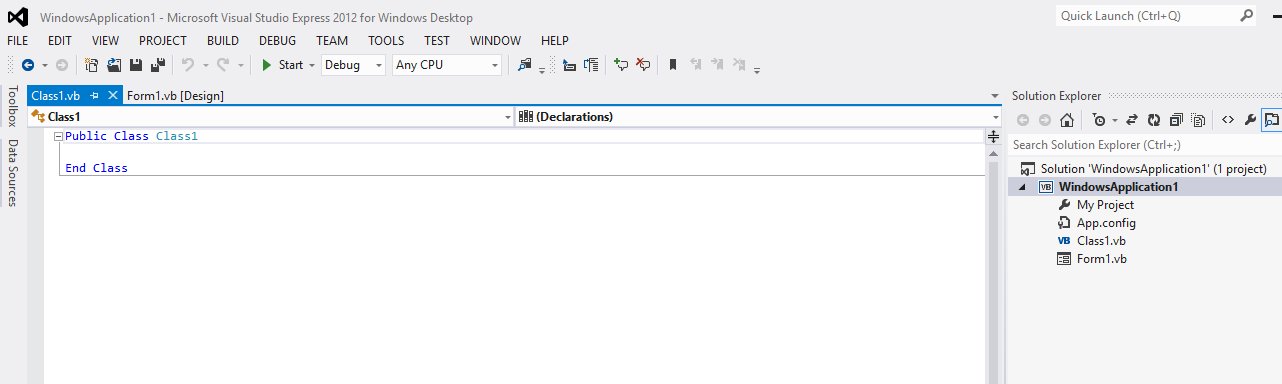Click the Quick Launch search magnifier icon
The image size is (1282, 384).
(x=1247, y=16)
